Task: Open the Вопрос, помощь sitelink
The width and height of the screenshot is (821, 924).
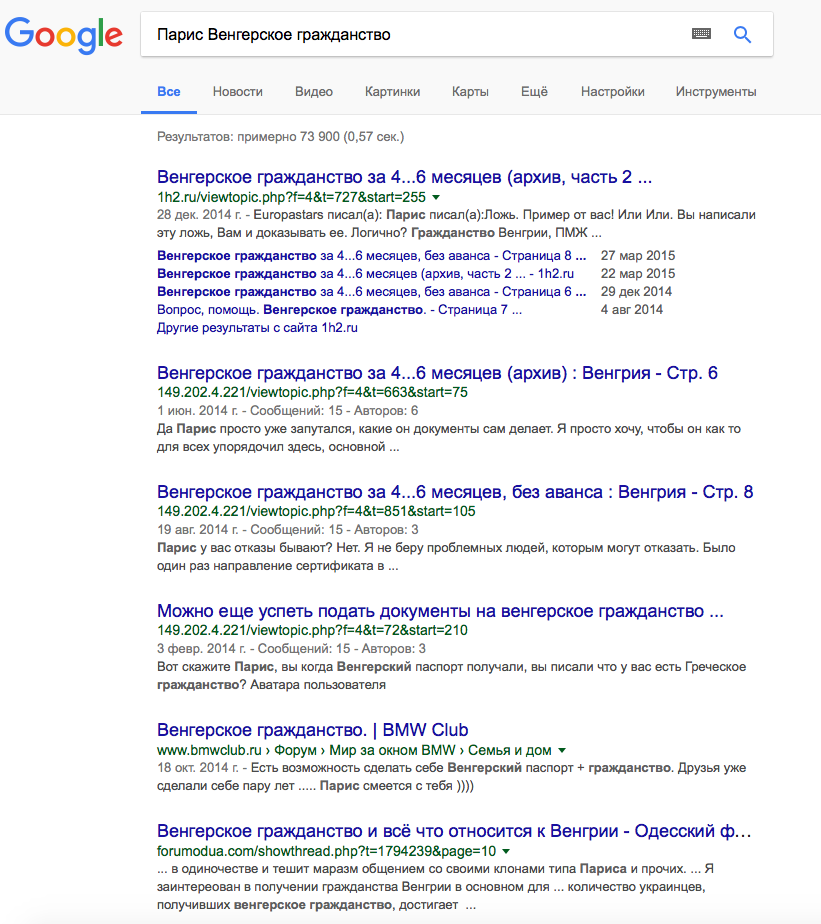Action: pyautogui.click(x=340, y=310)
